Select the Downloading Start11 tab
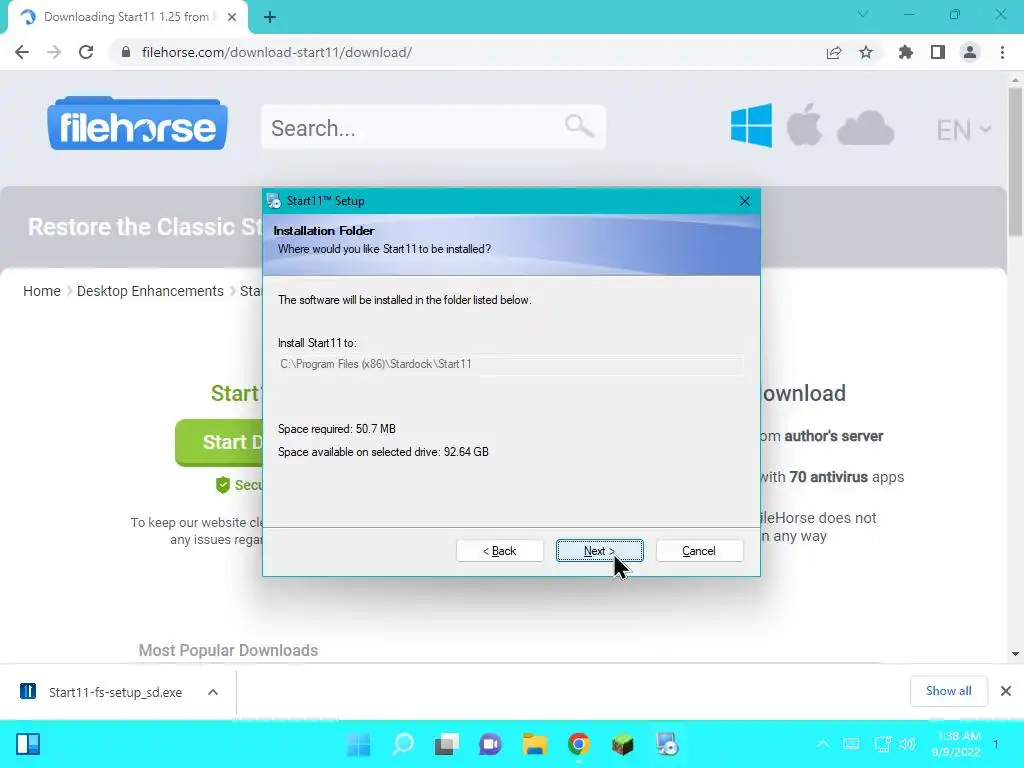This screenshot has width=1024, height=768. coord(127,17)
